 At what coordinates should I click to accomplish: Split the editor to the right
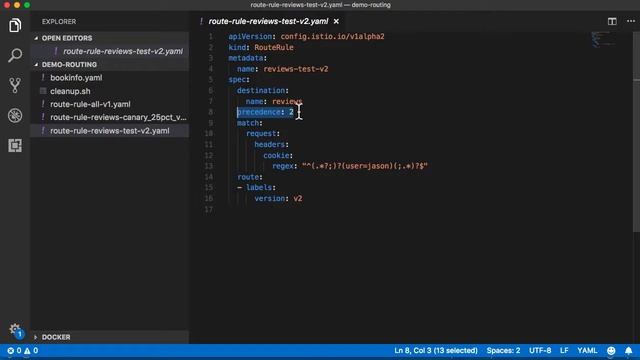tap(612, 21)
